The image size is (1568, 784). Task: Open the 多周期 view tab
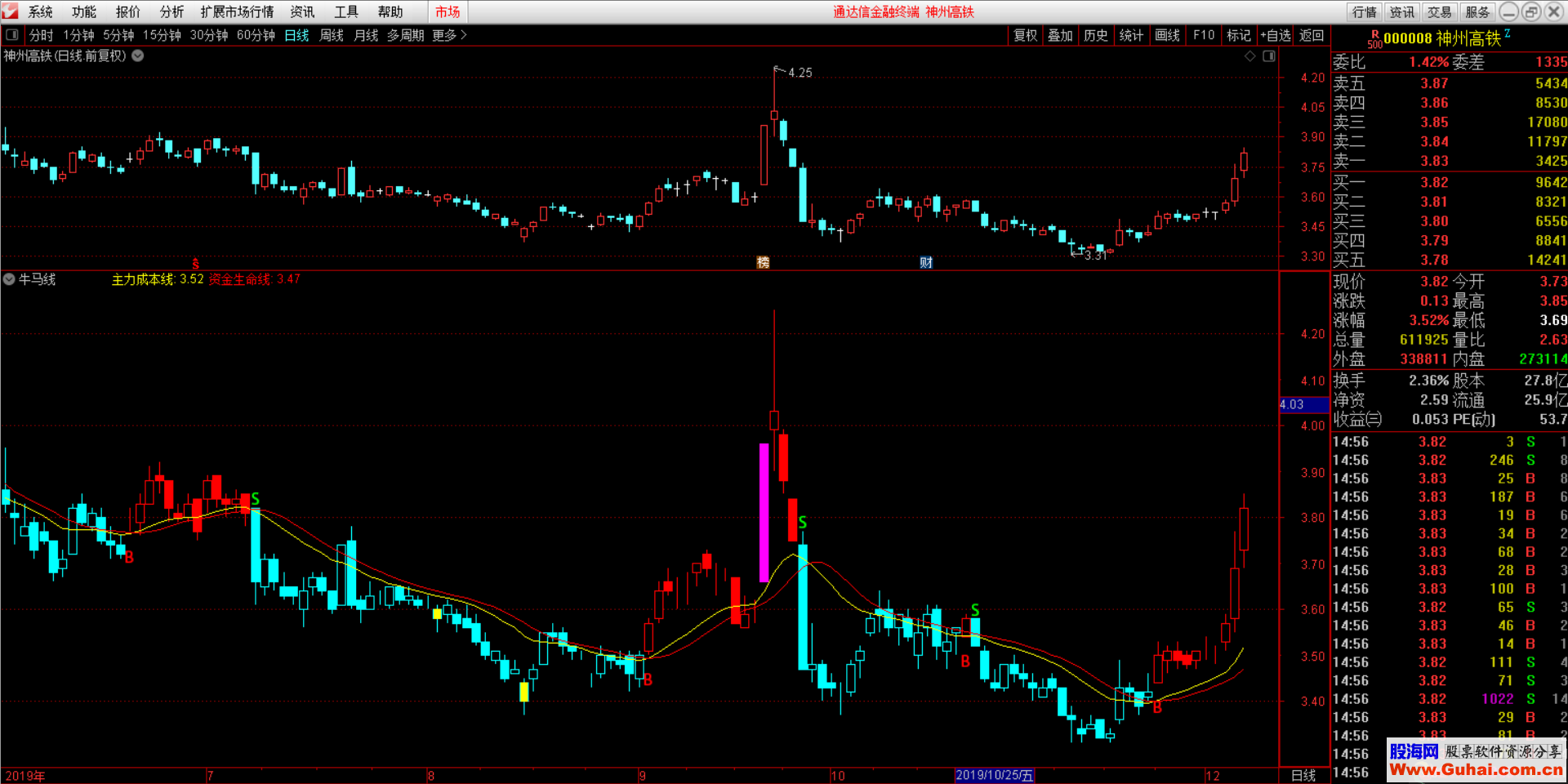click(405, 35)
